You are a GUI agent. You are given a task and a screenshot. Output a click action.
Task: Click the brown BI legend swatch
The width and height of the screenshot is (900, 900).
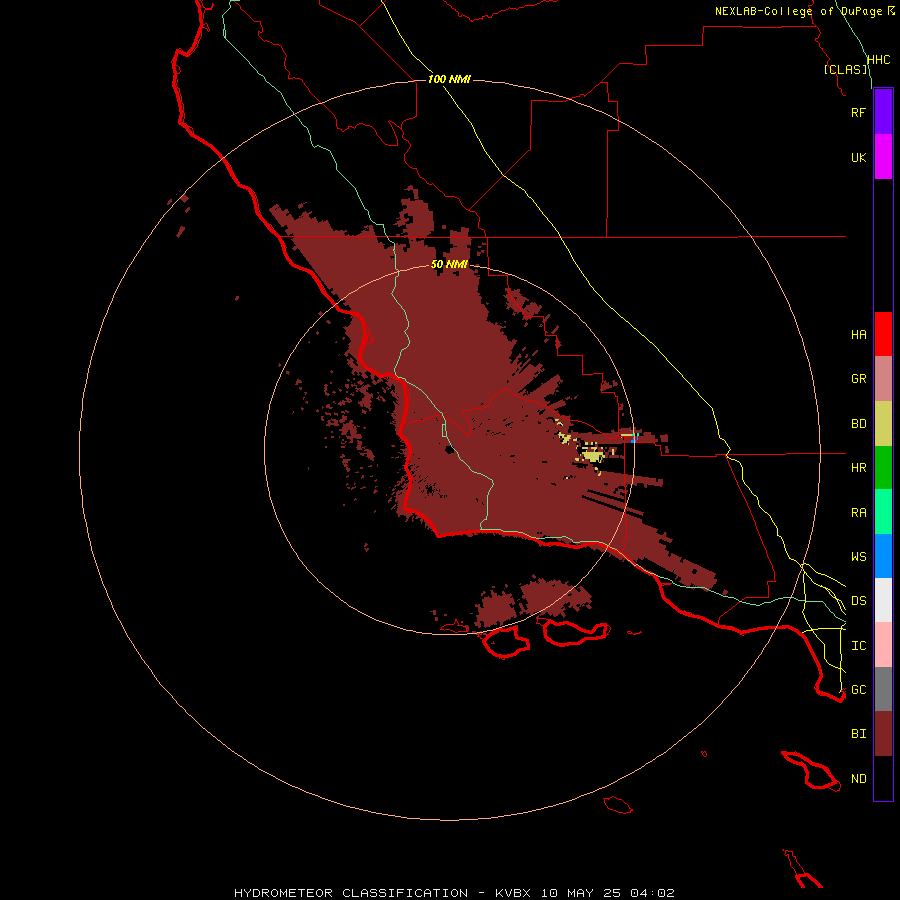point(883,734)
